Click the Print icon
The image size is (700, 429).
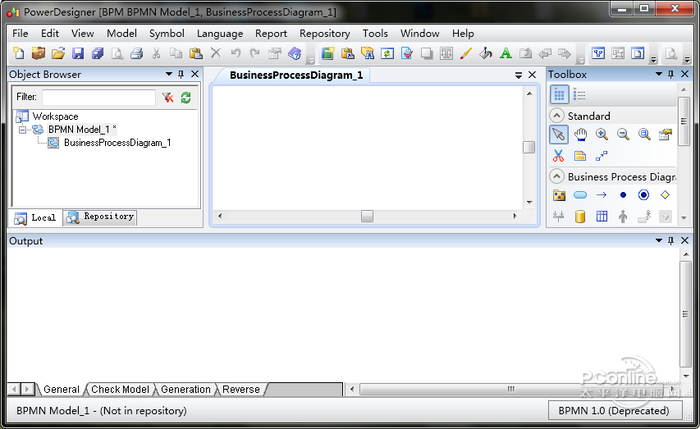pos(137,54)
